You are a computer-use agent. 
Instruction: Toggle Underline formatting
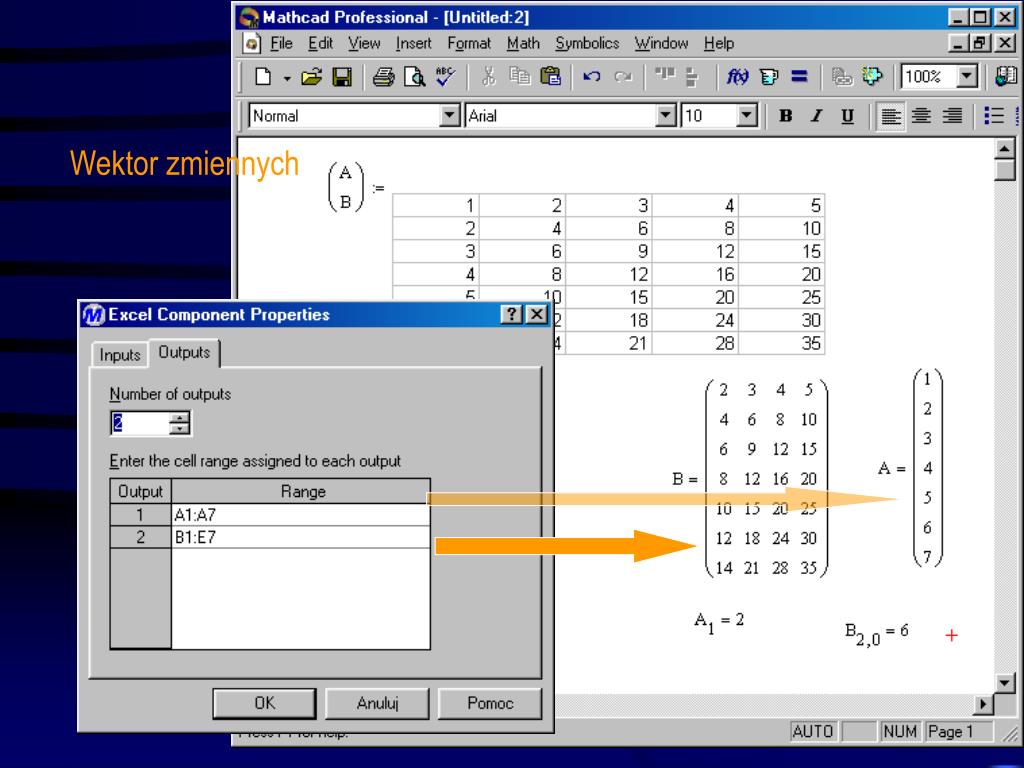point(848,116)
